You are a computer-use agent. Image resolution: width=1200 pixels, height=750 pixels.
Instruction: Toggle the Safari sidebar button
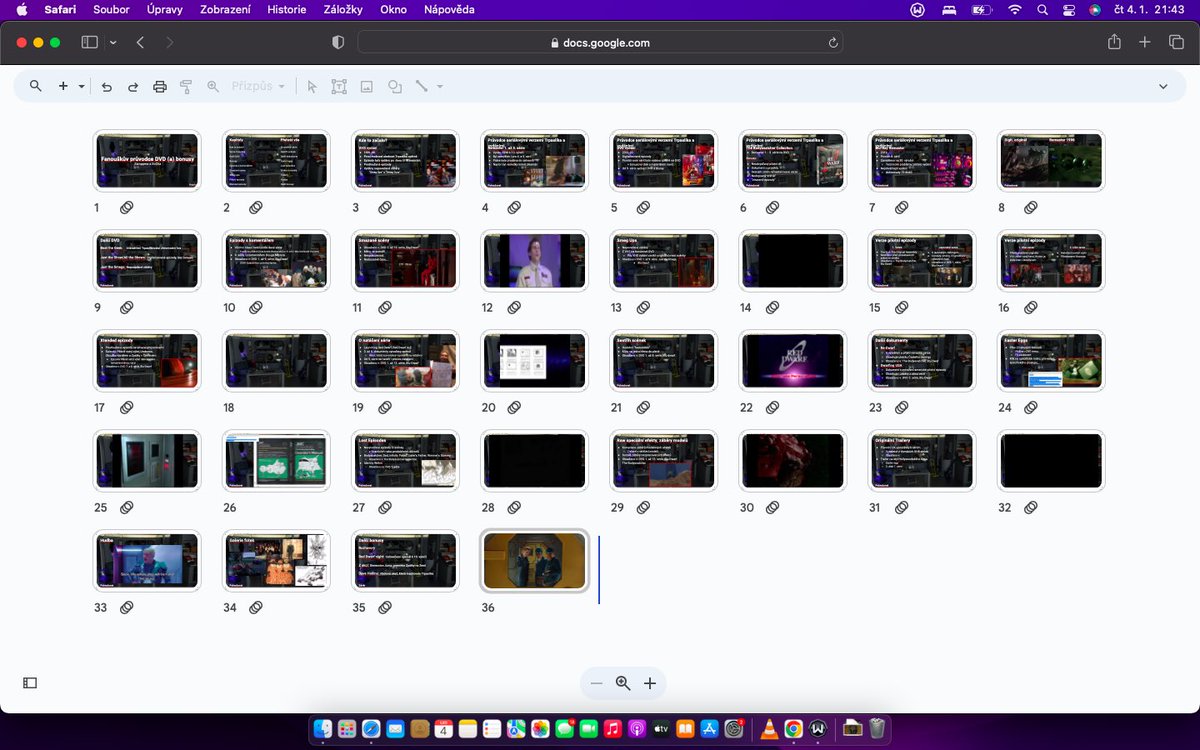89,43
